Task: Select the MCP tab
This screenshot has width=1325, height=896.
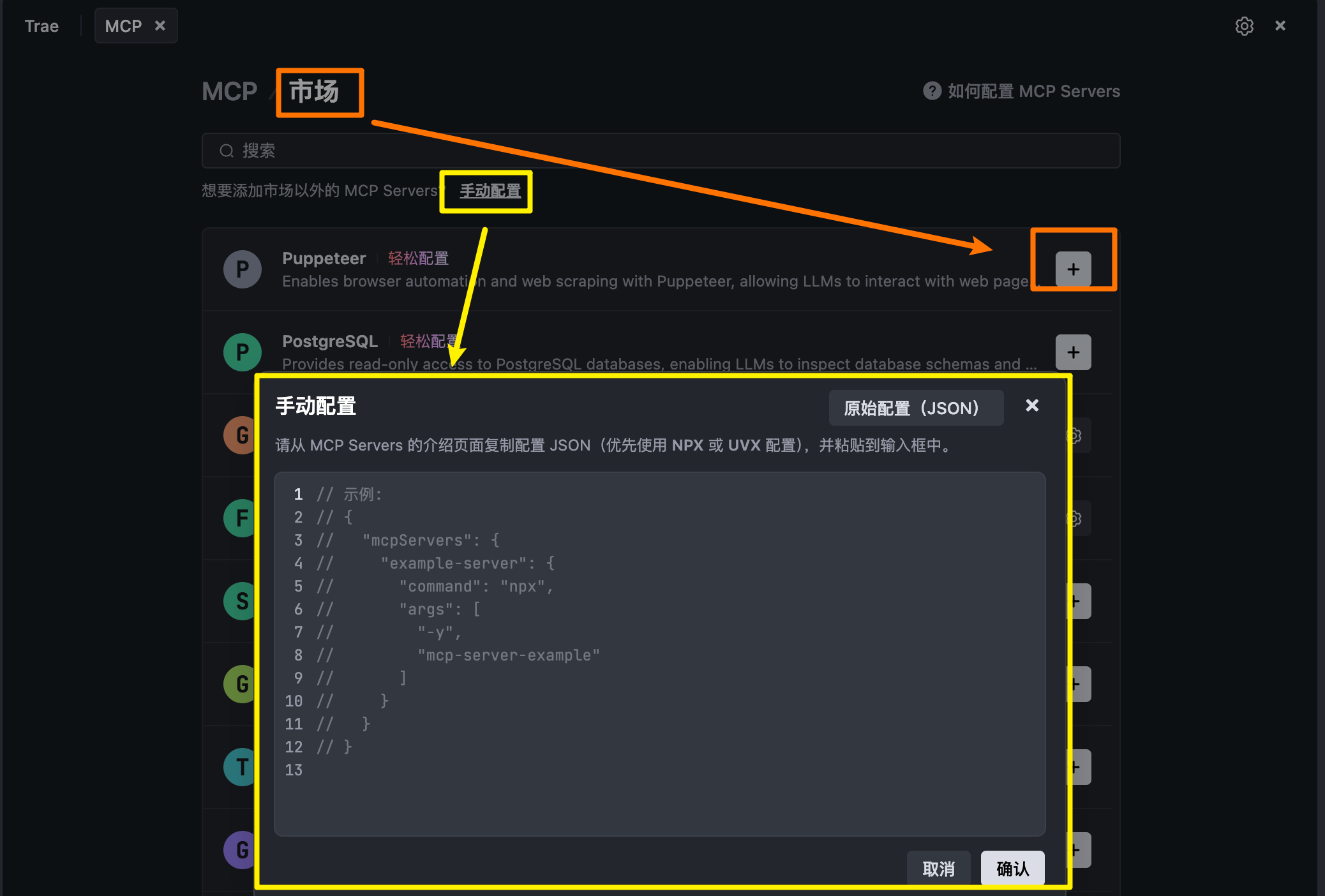Action: 123,26
